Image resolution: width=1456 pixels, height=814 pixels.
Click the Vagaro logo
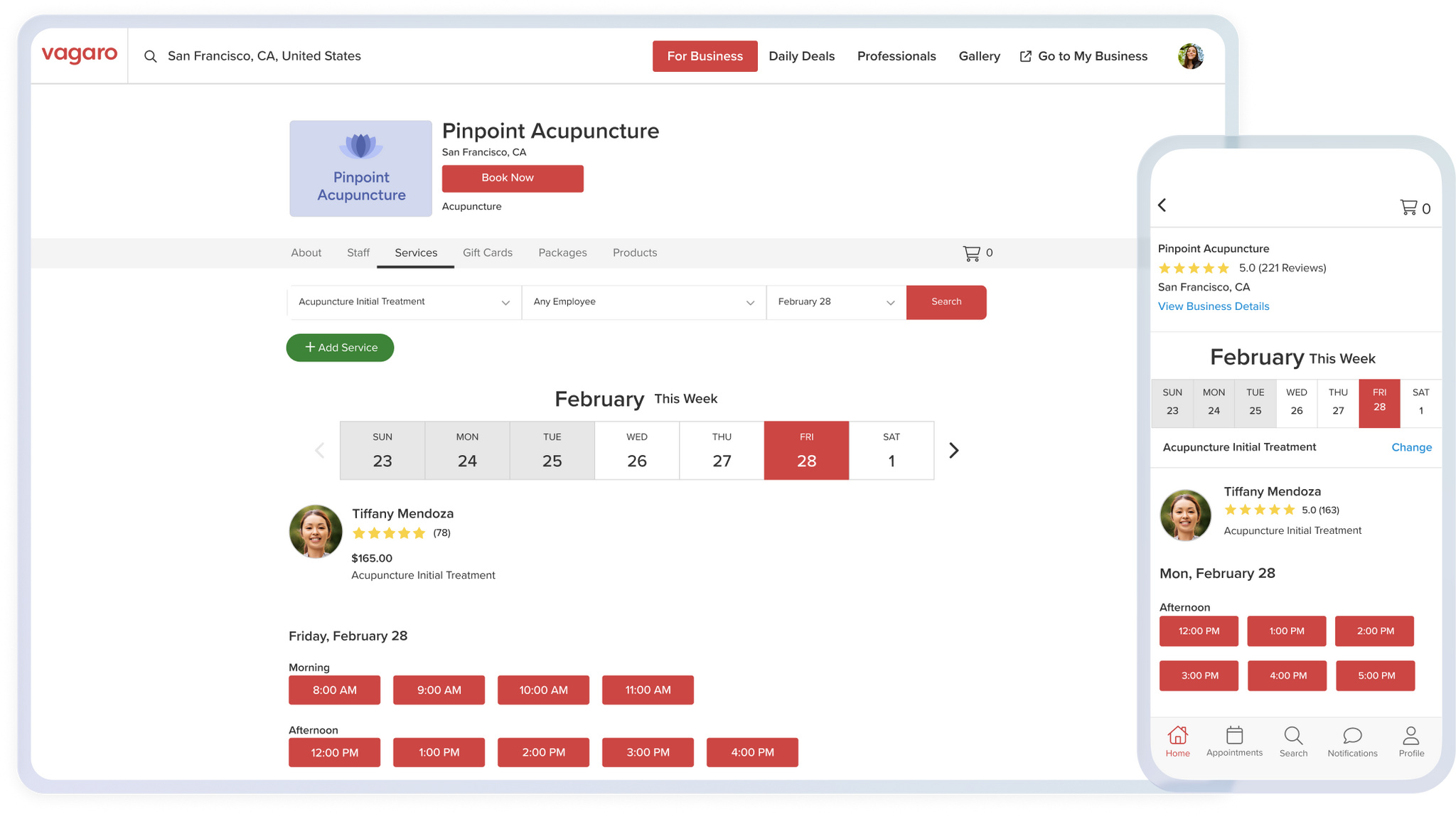click(x=80, y=55)
